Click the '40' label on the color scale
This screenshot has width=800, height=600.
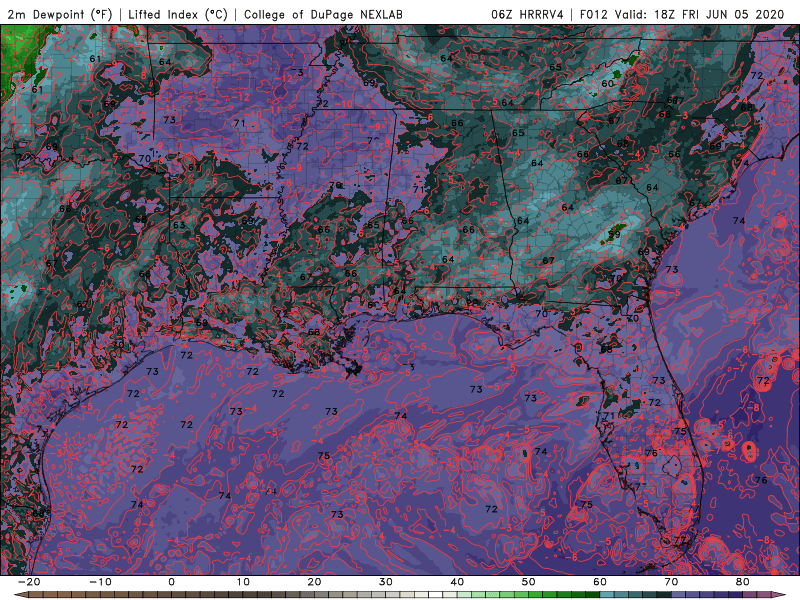tap(457, 582)
